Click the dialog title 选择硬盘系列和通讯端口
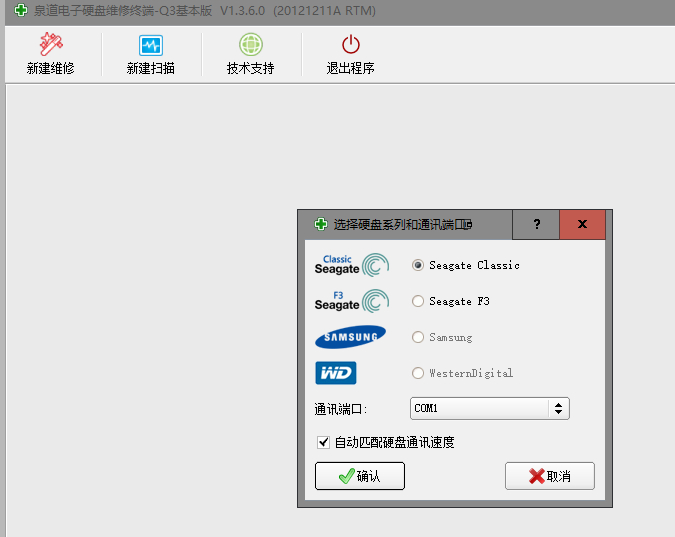 tap(403, 224)
